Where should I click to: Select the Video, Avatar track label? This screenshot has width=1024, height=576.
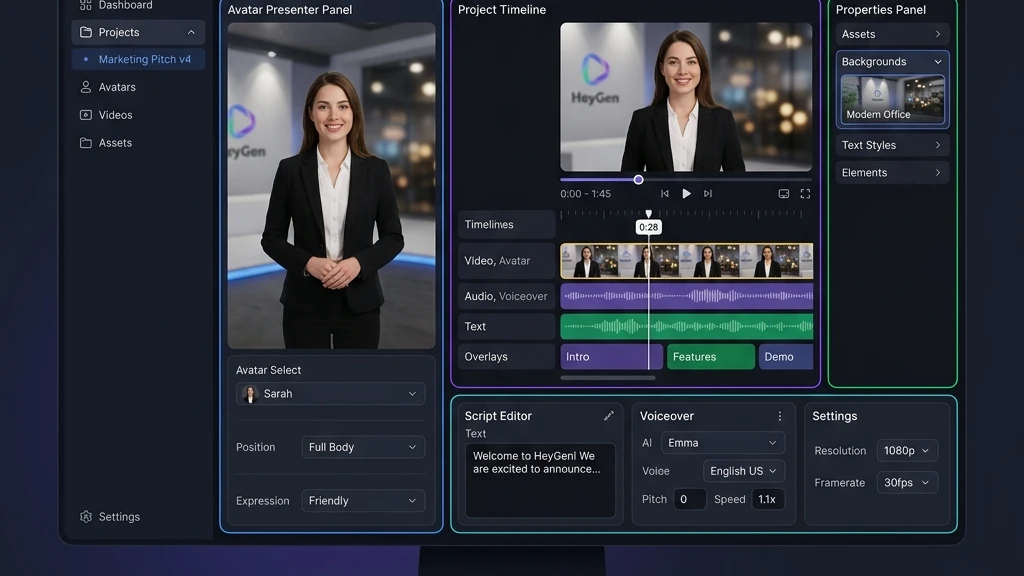click(x=506, y=261)
